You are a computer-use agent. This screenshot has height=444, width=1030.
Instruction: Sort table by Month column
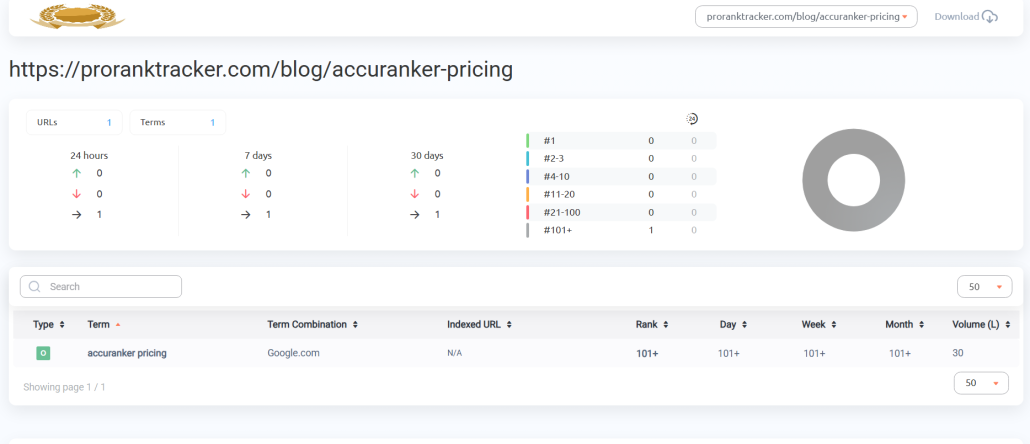(x=905, y=324)
